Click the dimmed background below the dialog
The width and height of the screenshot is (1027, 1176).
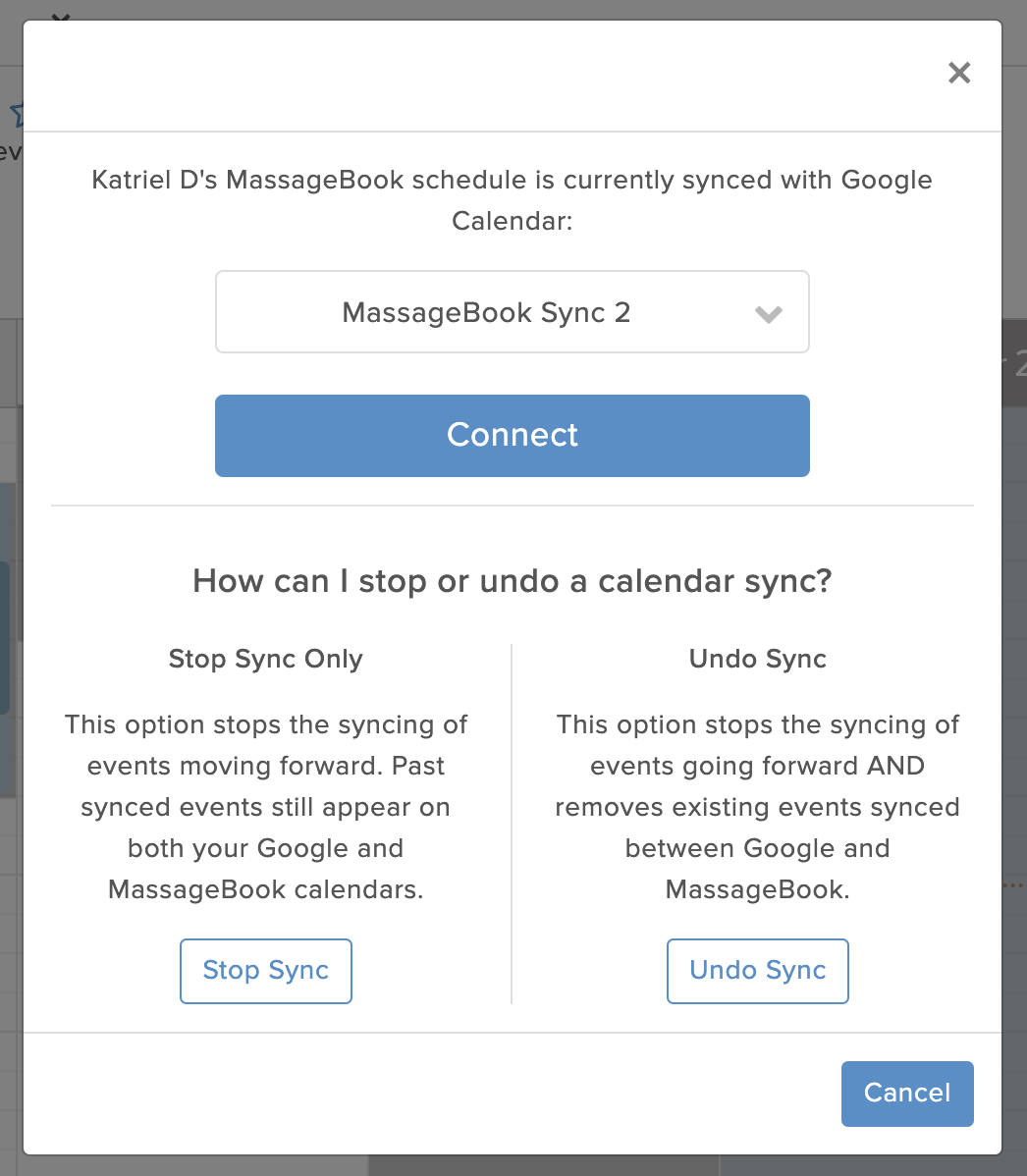pyautogui.click(x=513, y=1165)
